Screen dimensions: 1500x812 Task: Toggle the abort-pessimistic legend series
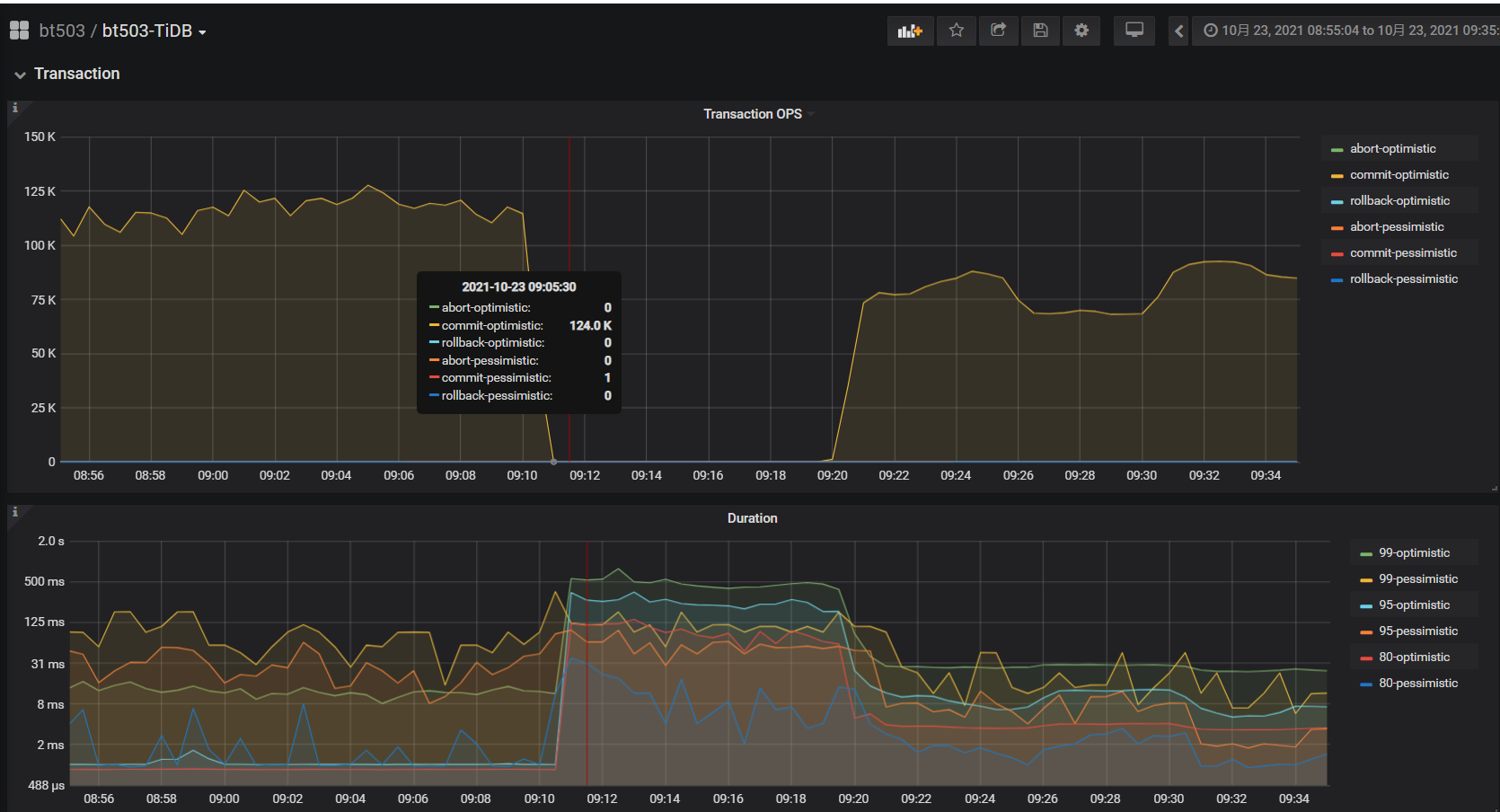point(1397,227)
